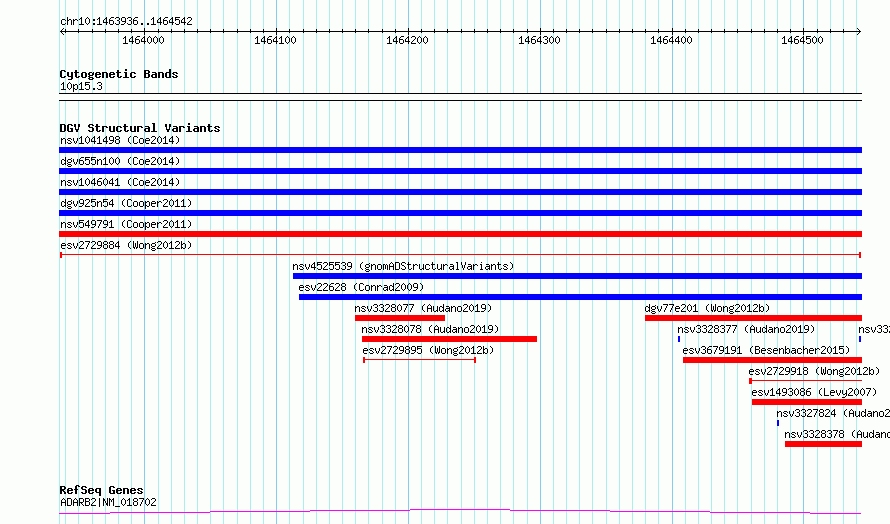The height and width of the screenshot is (524, 890).
Task: Open esv2729895 (Wong2012b) variant label
Action: tap(428, 350)
